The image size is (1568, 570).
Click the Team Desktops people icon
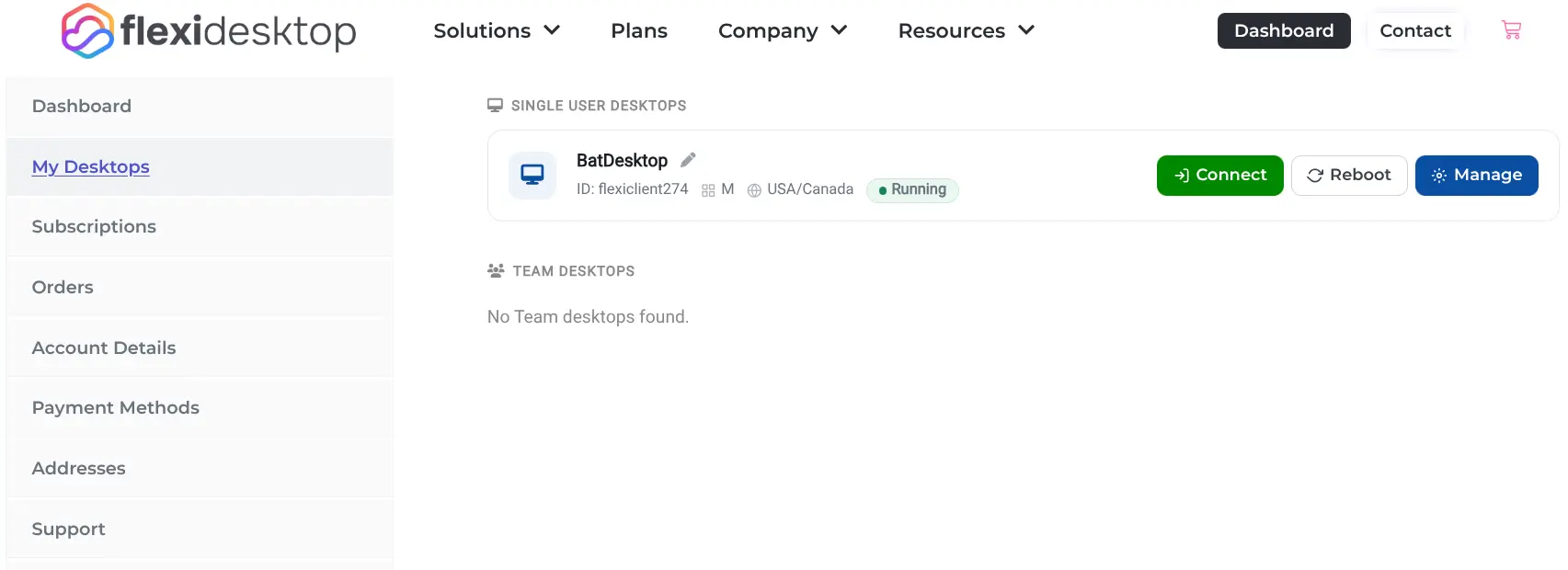[496, 271]
